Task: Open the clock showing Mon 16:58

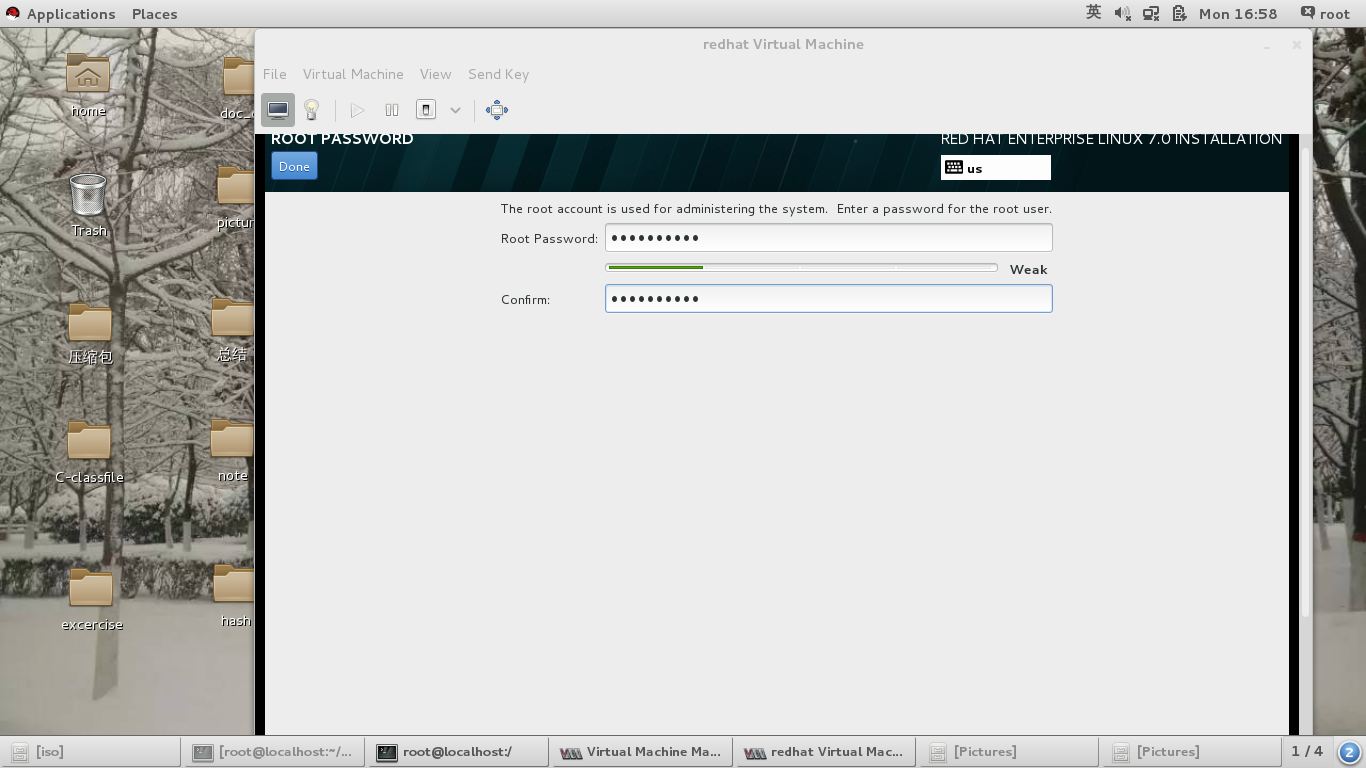Action: (1238, 14)
